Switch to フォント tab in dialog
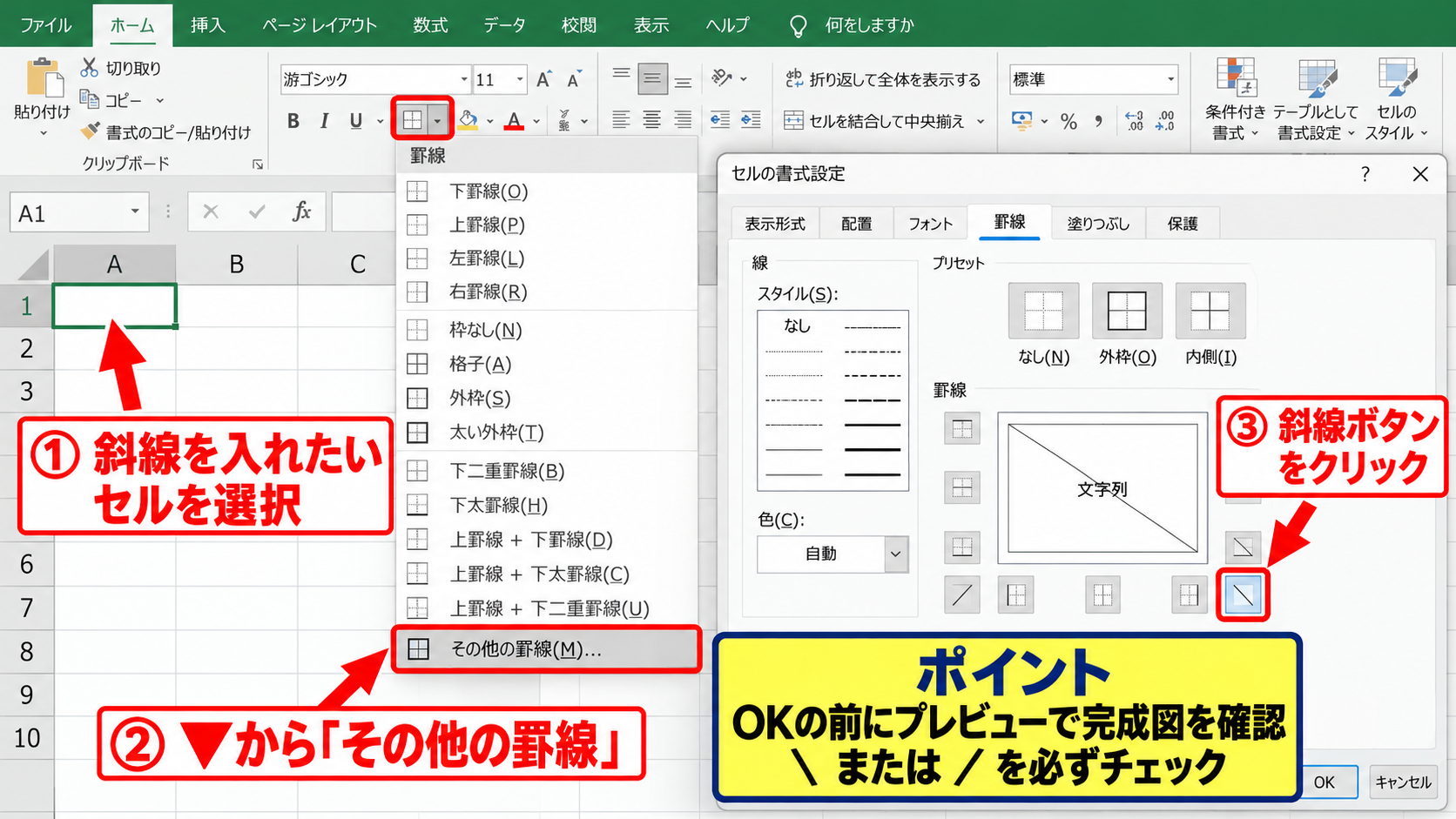Screen dimensions: 1456x819 tap(931, 224)
